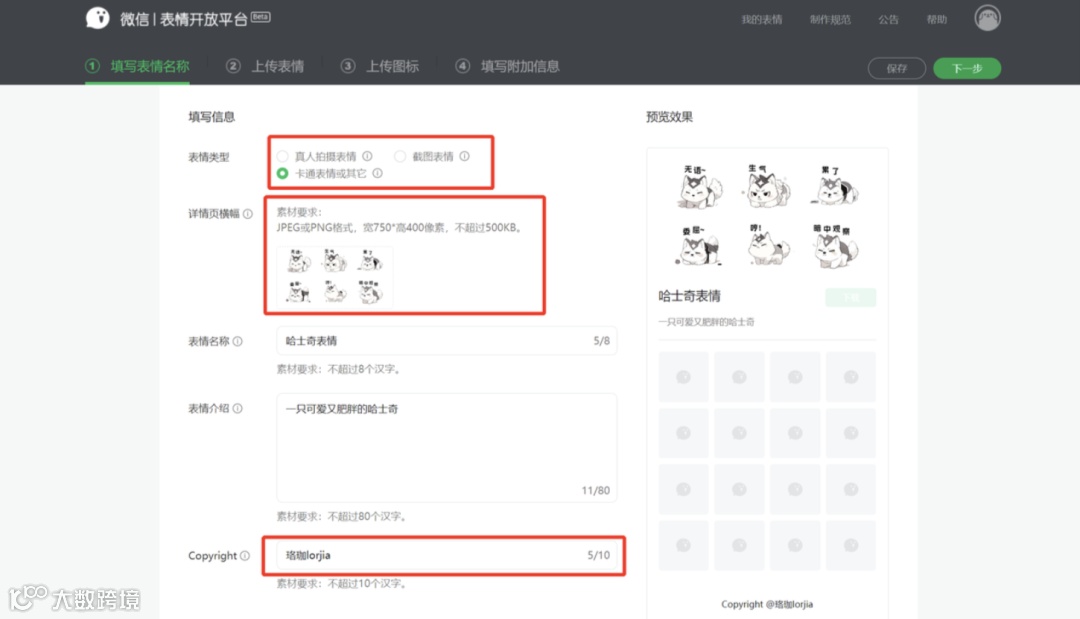Click info icon next to 卡通表情或其它
1080x619 pixels.
377,174
